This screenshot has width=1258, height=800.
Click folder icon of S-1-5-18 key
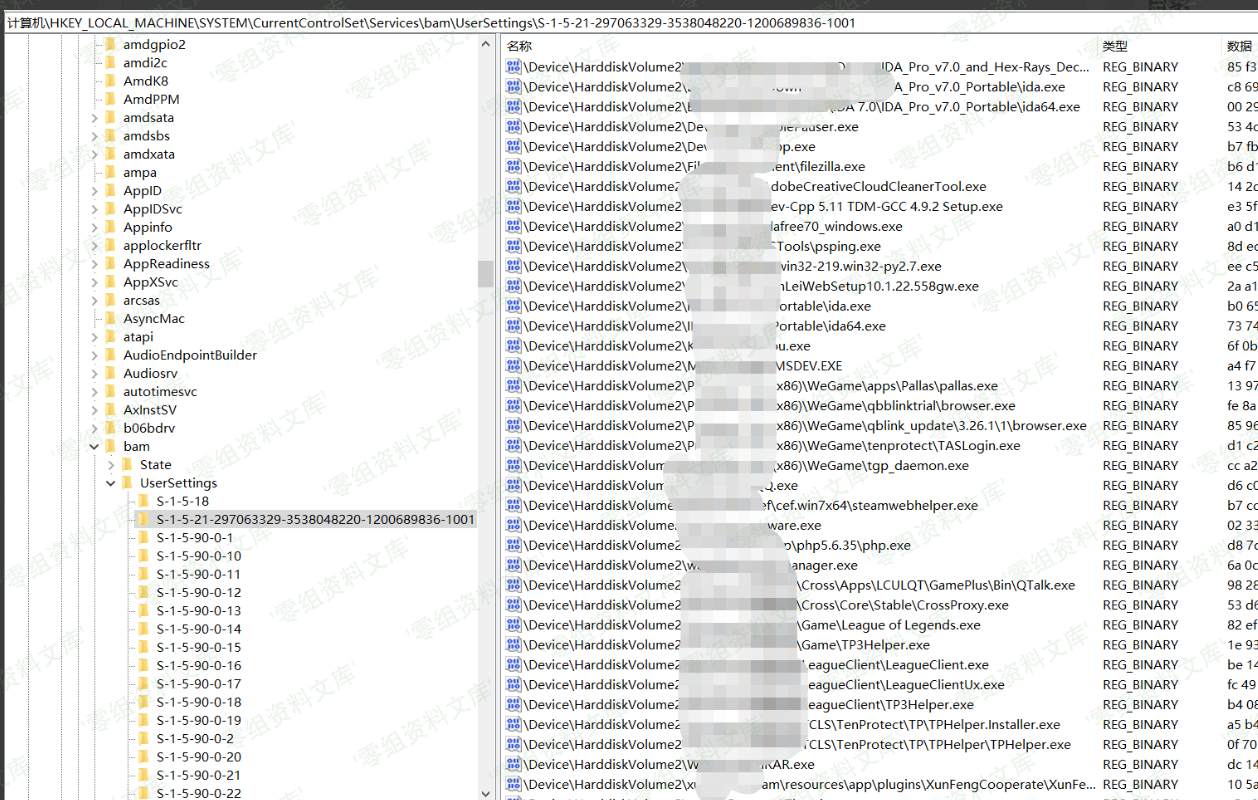pos(144,501)
